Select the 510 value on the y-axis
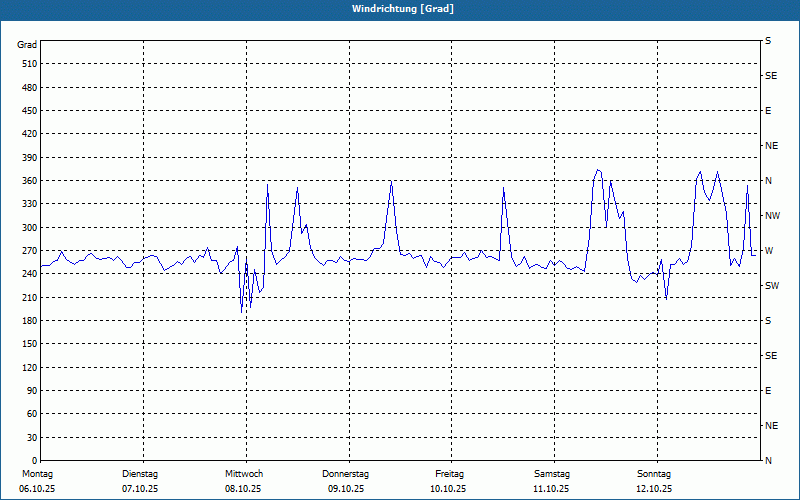This screenshot has height=500, width=800. coord(27,64)
